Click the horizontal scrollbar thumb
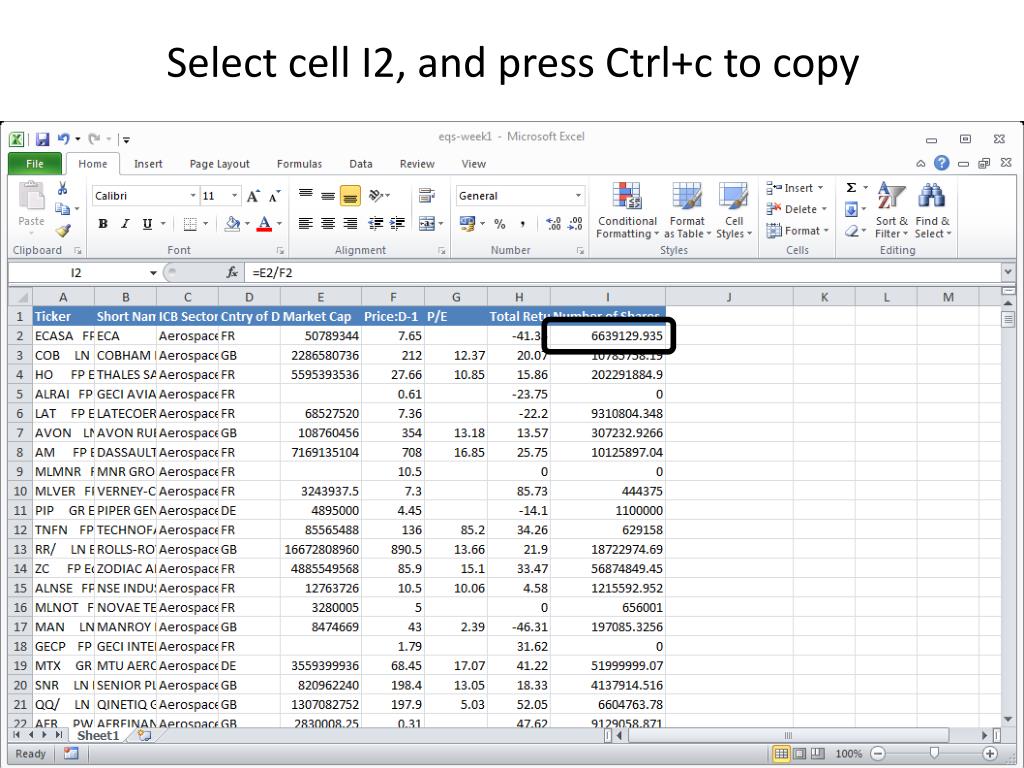The height and width of the screenshot is (768, 1024). (x=788, y=735)
